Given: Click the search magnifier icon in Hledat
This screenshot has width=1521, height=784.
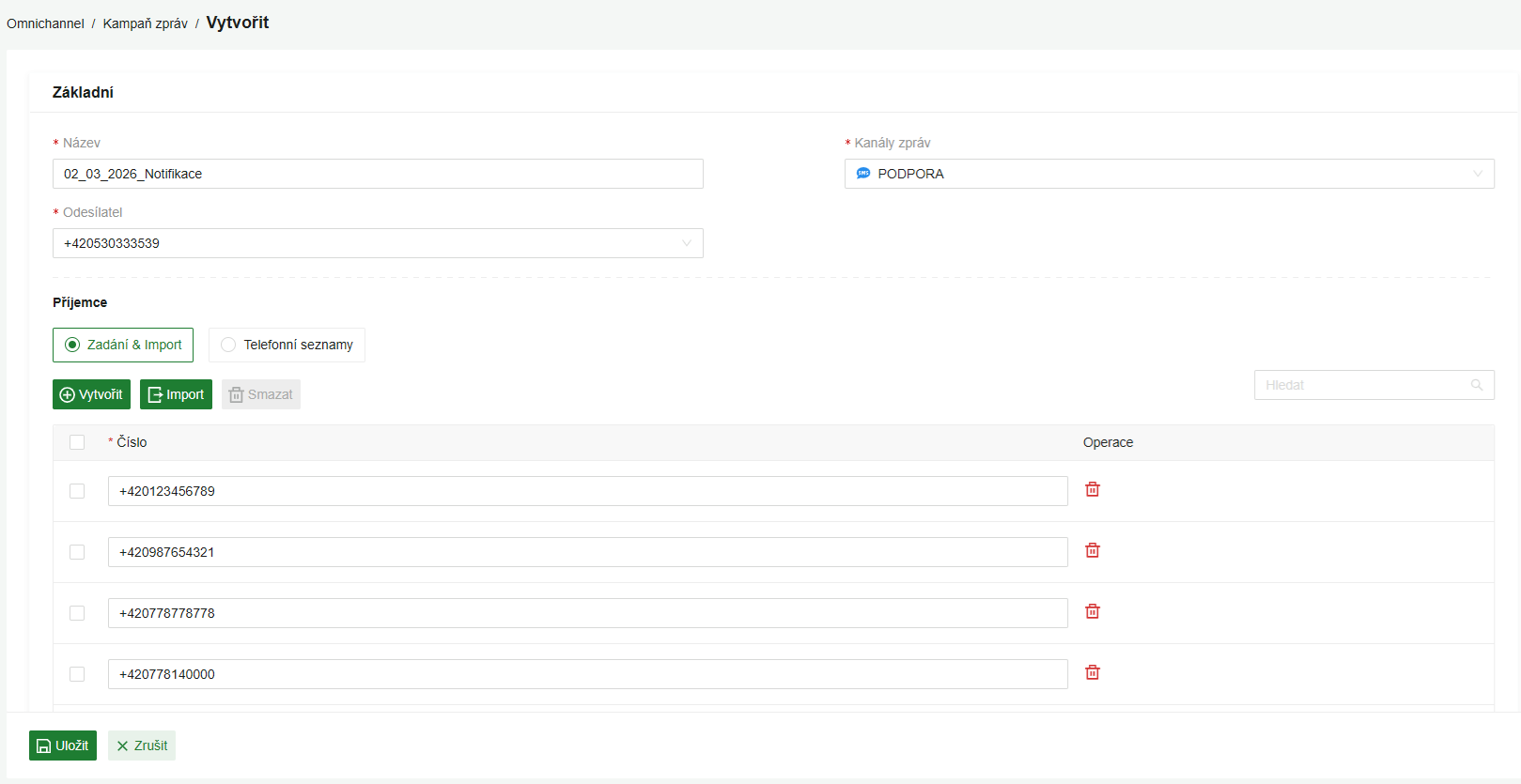Looking at the screenshot, I should pos(1476,385).
